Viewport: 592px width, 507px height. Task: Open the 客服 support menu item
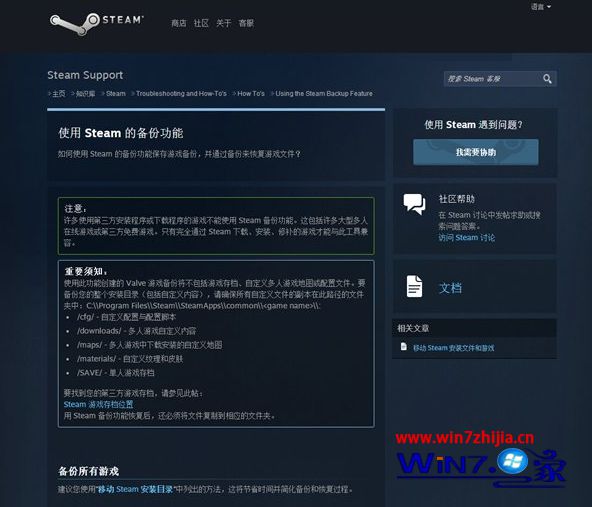(x=246, y=23)
